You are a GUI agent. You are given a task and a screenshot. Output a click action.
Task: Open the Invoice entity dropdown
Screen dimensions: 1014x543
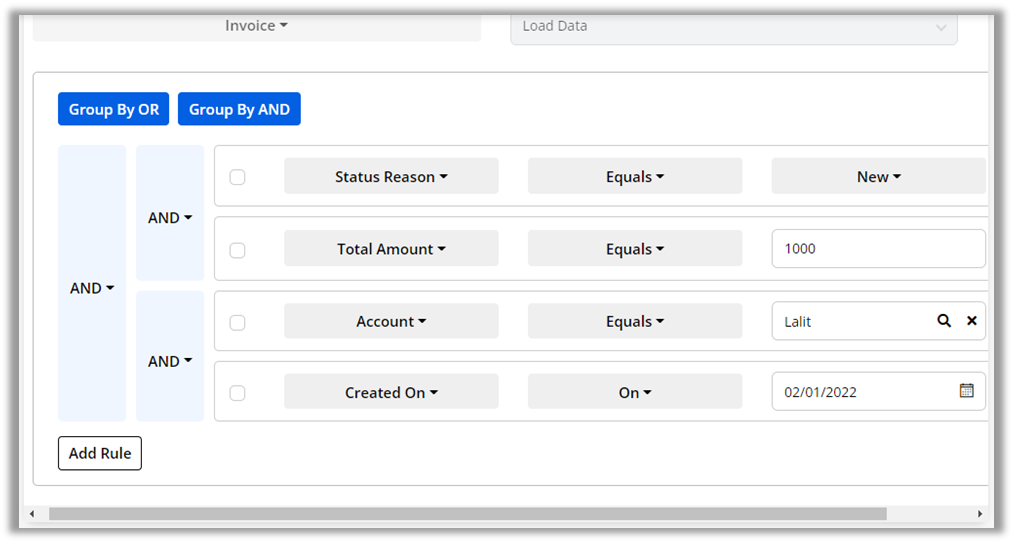pos(256,26)
